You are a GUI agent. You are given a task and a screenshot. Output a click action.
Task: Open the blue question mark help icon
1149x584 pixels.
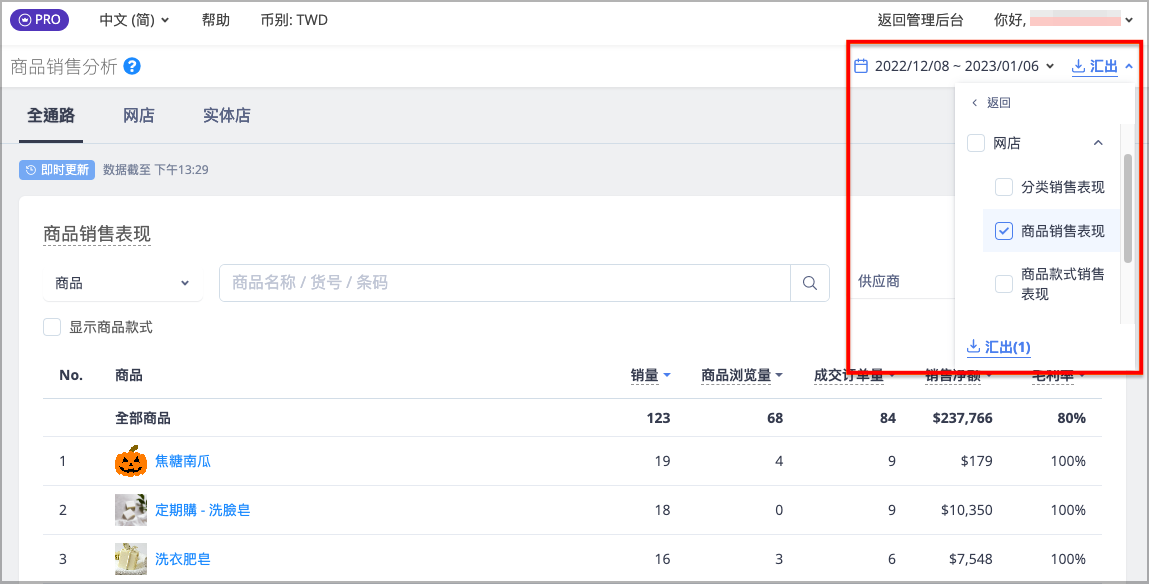132,66
